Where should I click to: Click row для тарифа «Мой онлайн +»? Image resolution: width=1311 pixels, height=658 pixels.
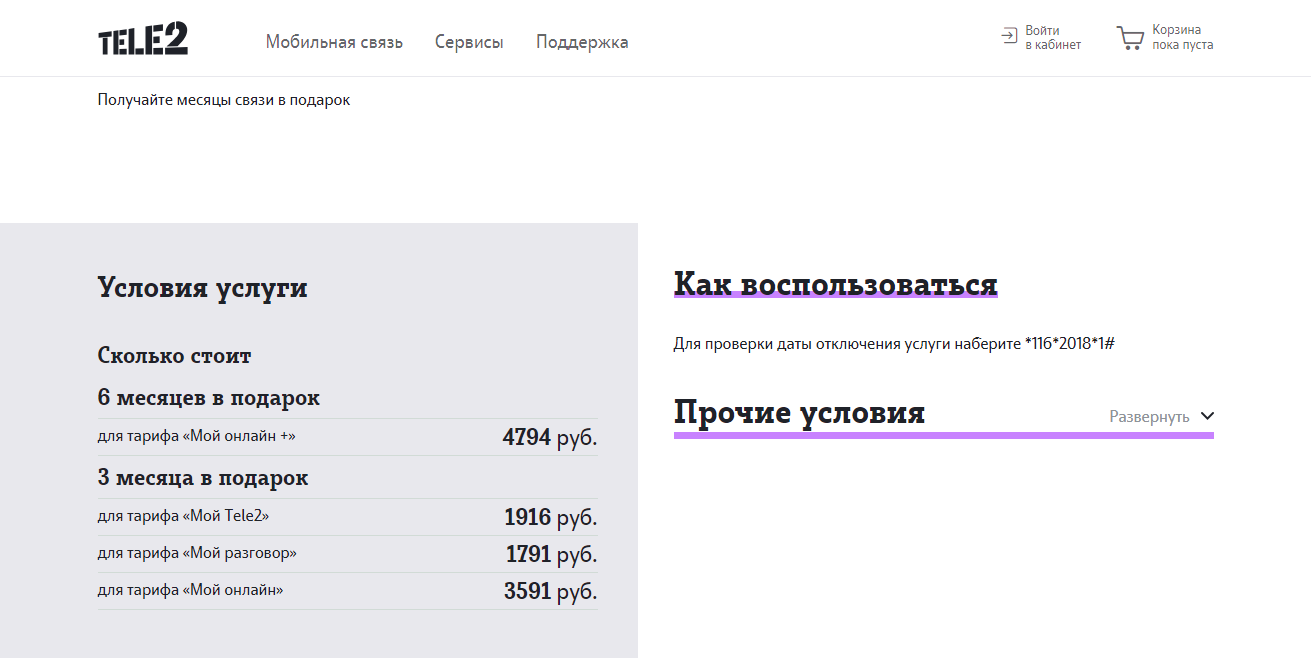[348, 437]
